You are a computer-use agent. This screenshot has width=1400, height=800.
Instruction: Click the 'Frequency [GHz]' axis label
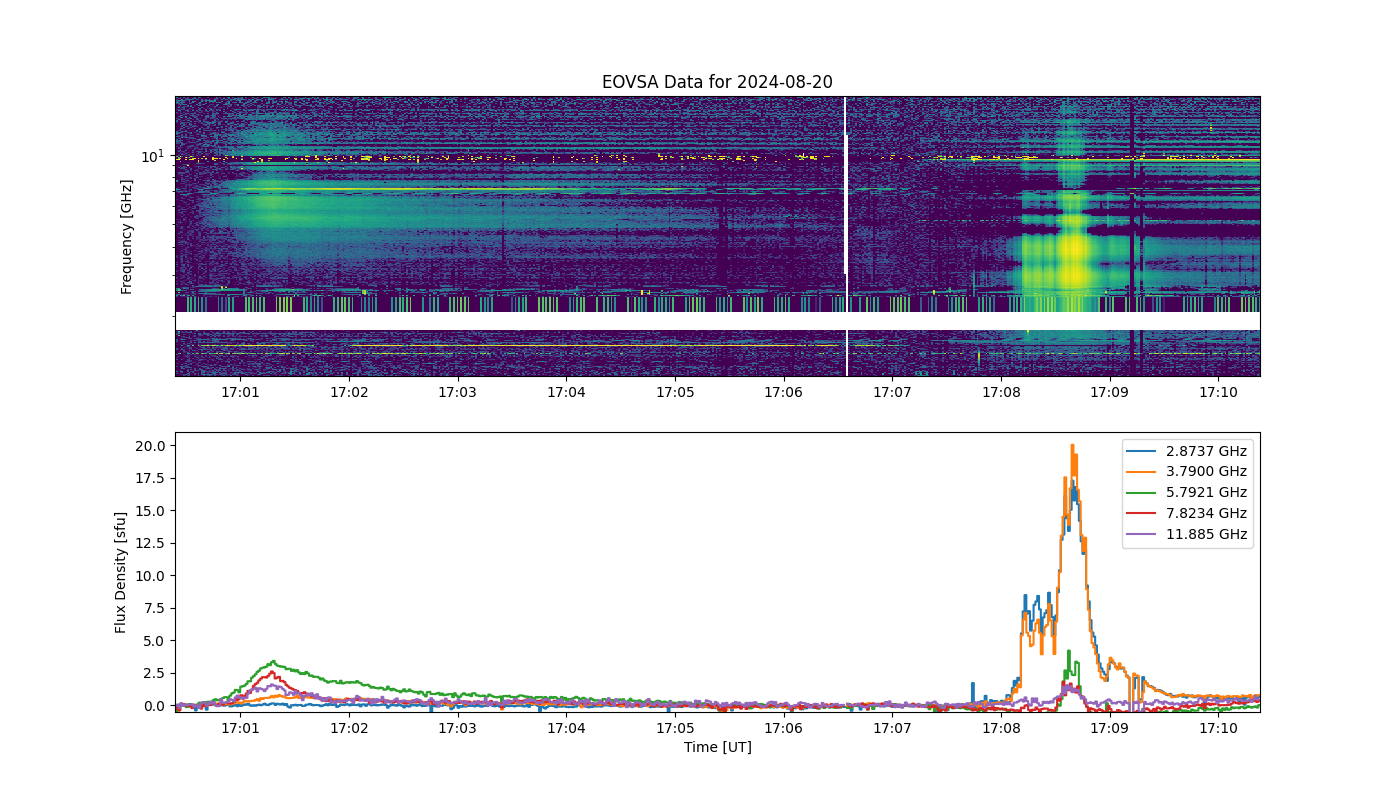[x=127, y=237]
